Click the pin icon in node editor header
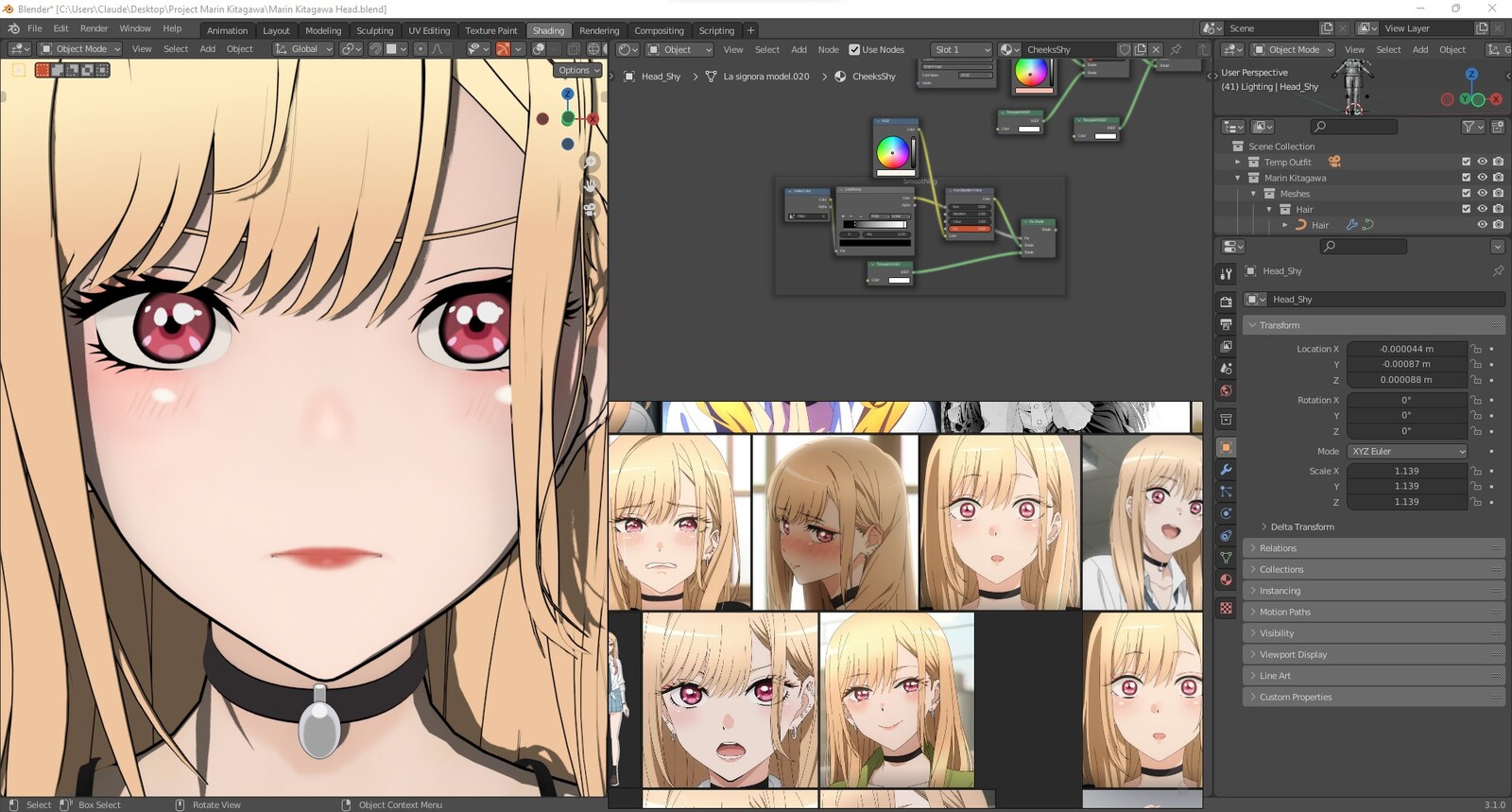This screenshot has height=812, width=1512. coord(1176,49)
